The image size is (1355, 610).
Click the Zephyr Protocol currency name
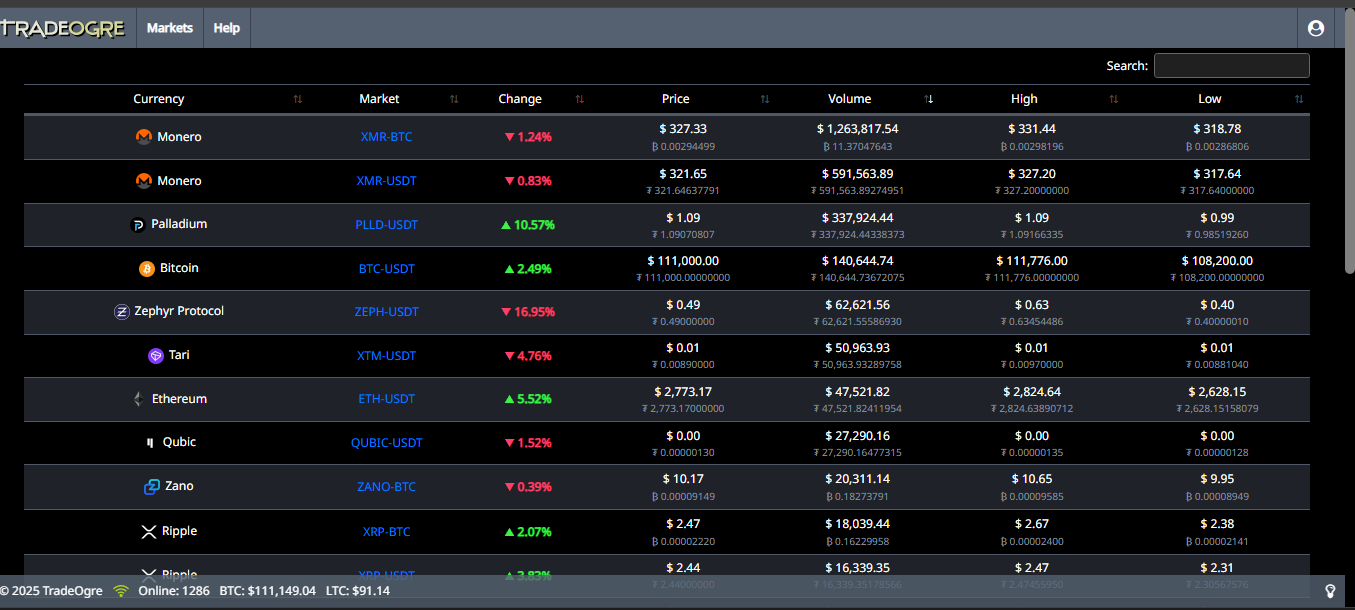tap(179, 311)
